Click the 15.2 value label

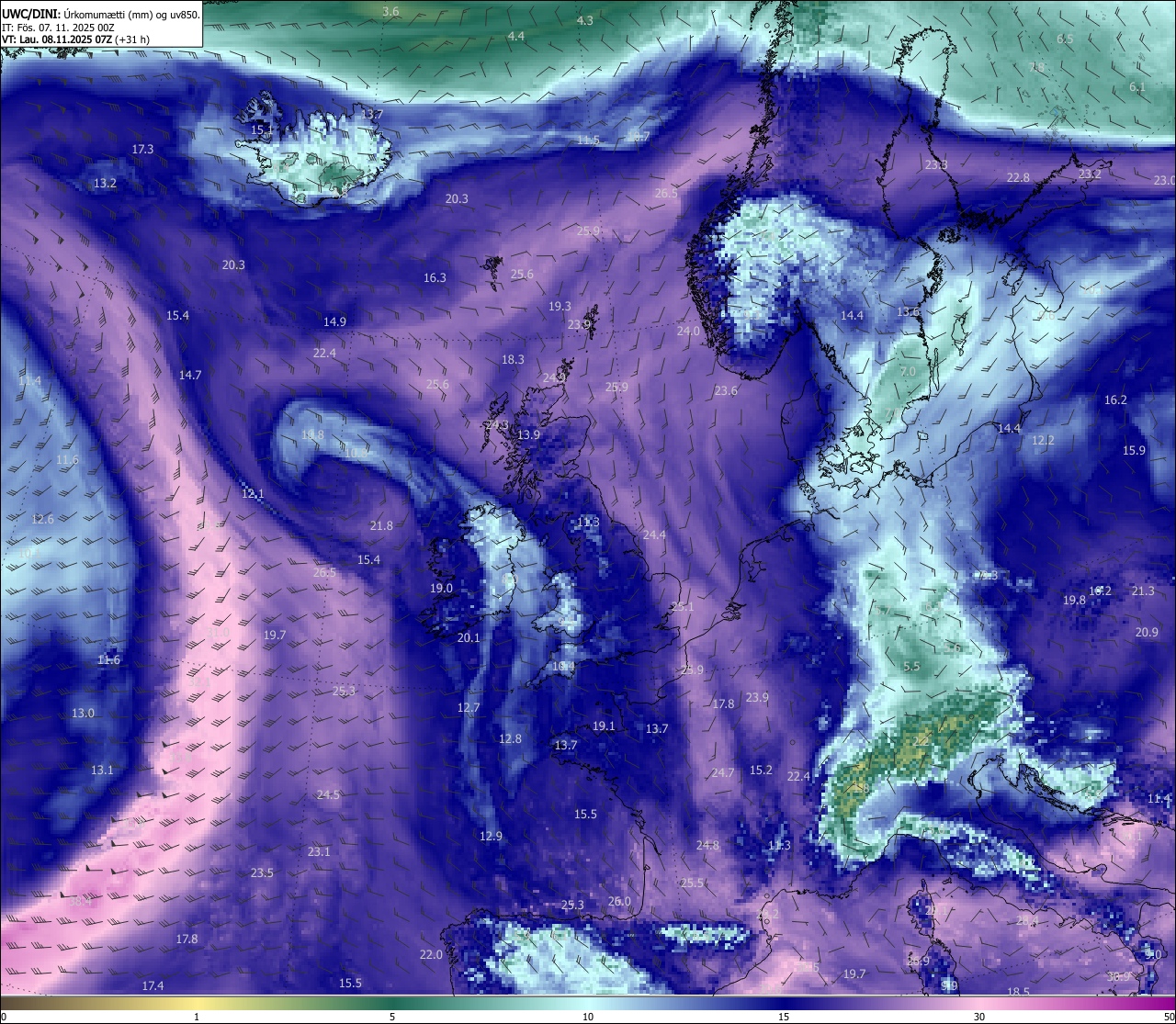(x=761, y=771)
